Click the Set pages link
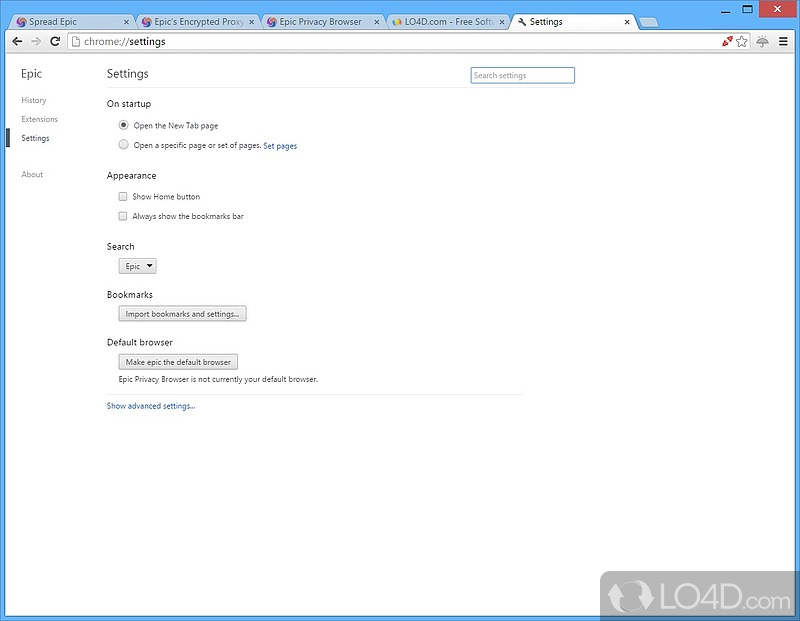 (280, 145)
